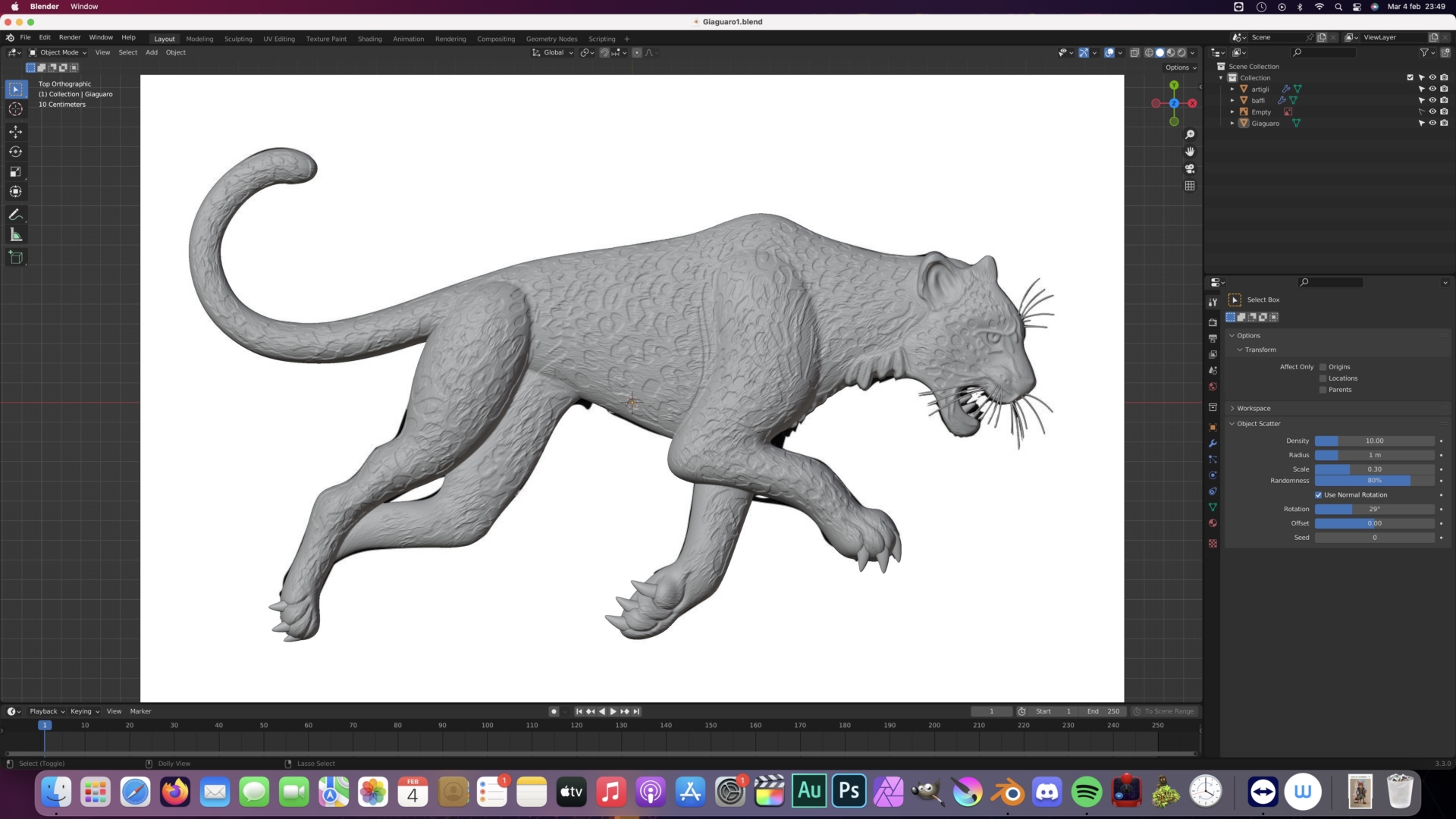Adjust the Rotation slider
This screenshot has height=819, width=1456.
(x=1374, y=510)
